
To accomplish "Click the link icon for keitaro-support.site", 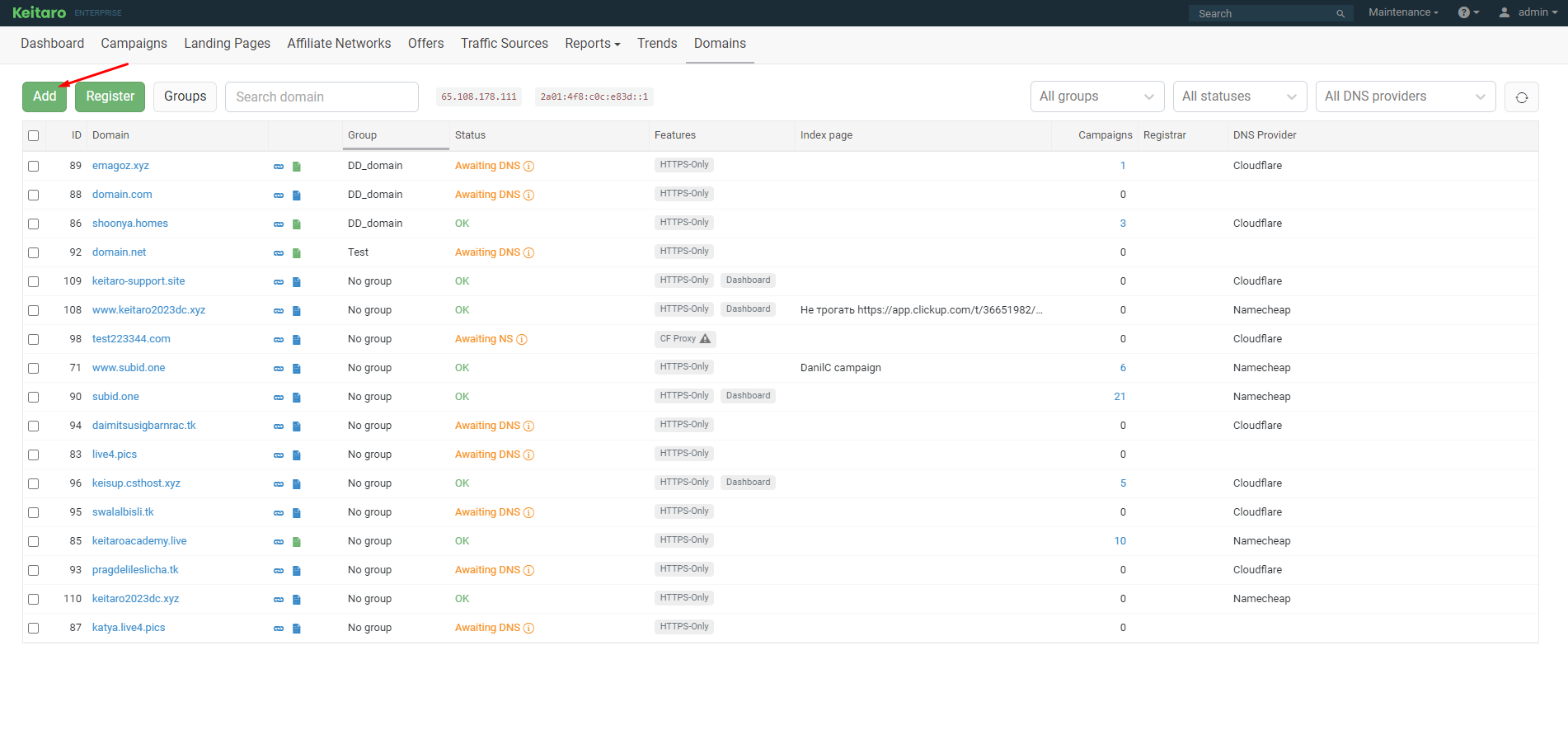I will click(x=279, y=282).
